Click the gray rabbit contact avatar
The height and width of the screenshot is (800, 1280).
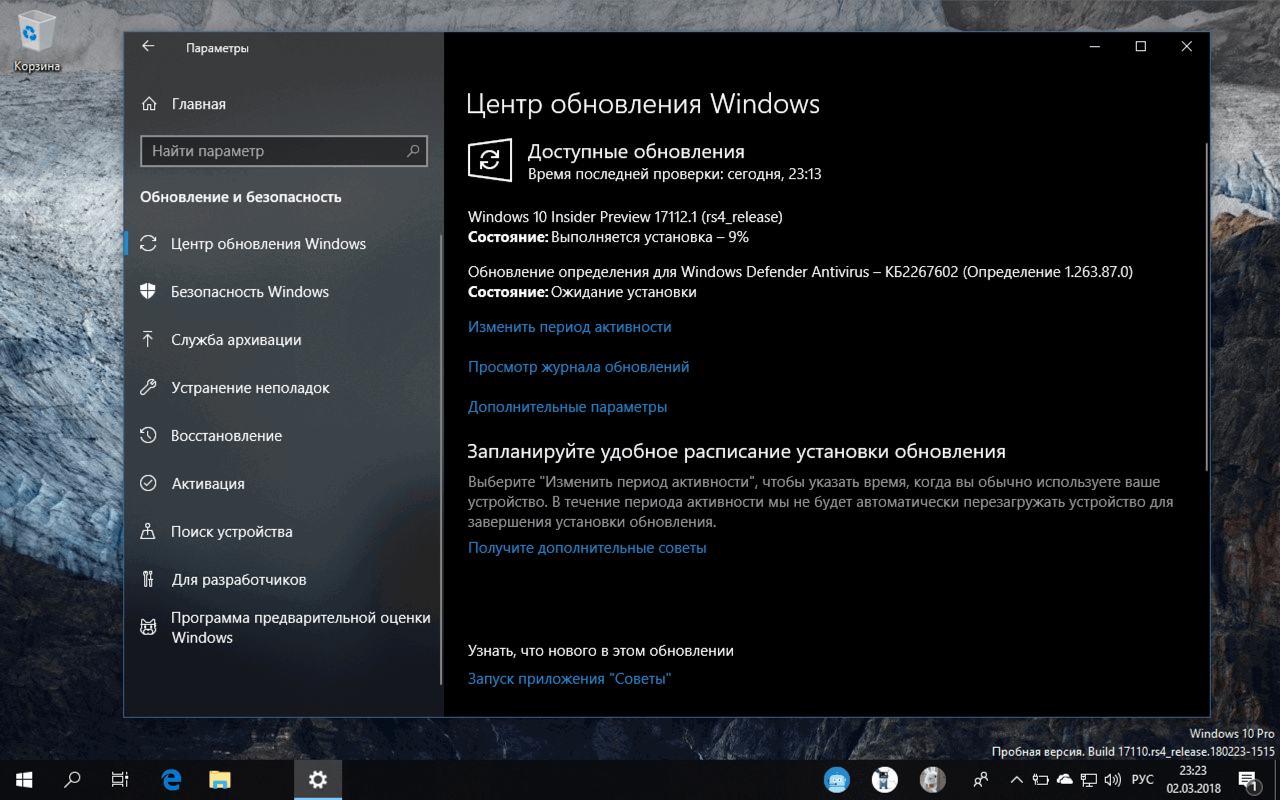[933, 779]
